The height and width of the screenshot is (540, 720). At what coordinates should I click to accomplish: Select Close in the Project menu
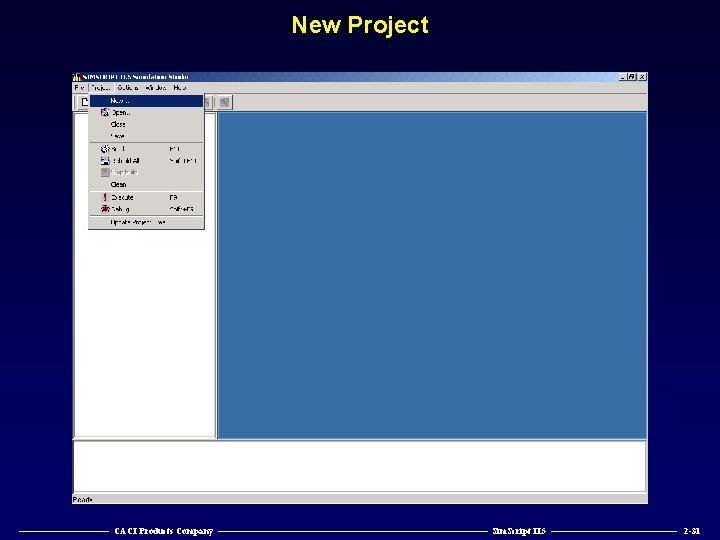click(x=146, y=124)
